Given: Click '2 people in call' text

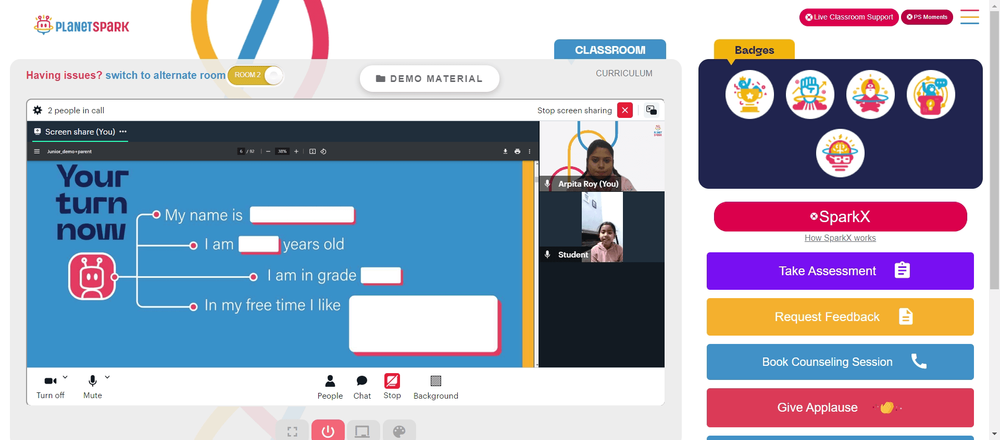Looking at the screenshot, I should coord(76,110).
